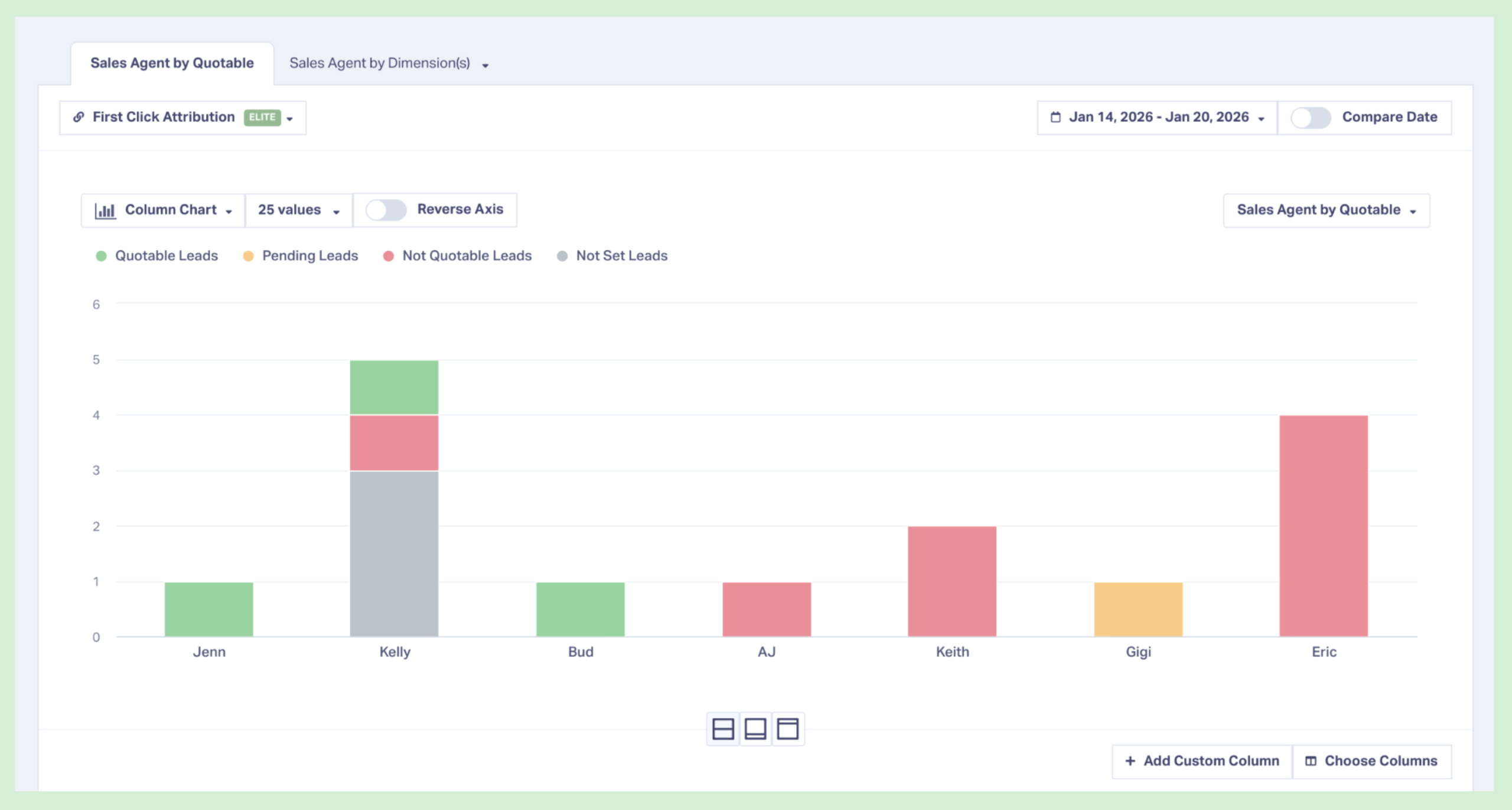Click Eric's Not Quotable Leads bar
Screen dimensions: 1512x810
pos(1324,526)
